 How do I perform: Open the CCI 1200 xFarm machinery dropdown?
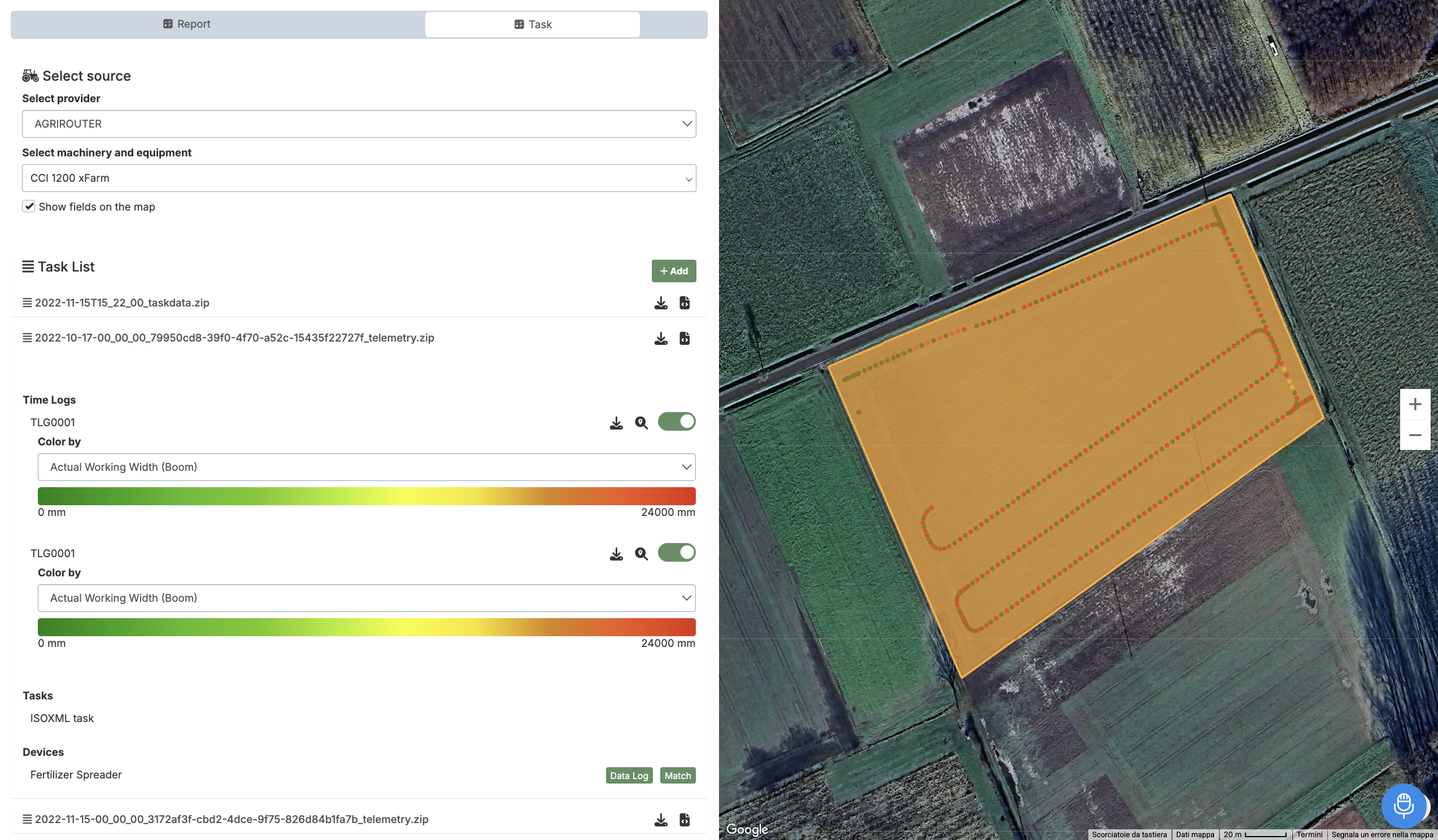(359, 178)
